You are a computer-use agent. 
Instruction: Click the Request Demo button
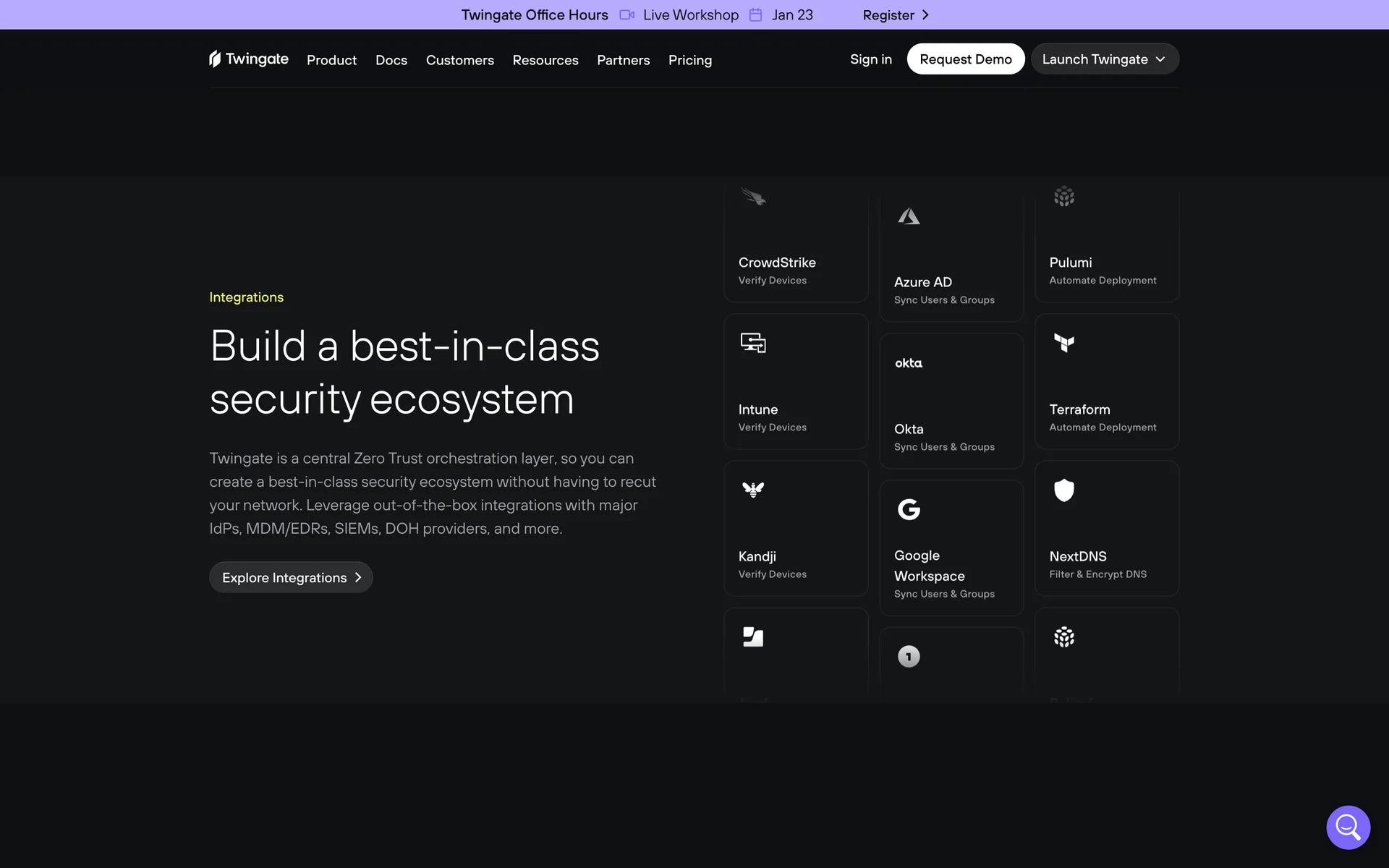click(965, 59)
